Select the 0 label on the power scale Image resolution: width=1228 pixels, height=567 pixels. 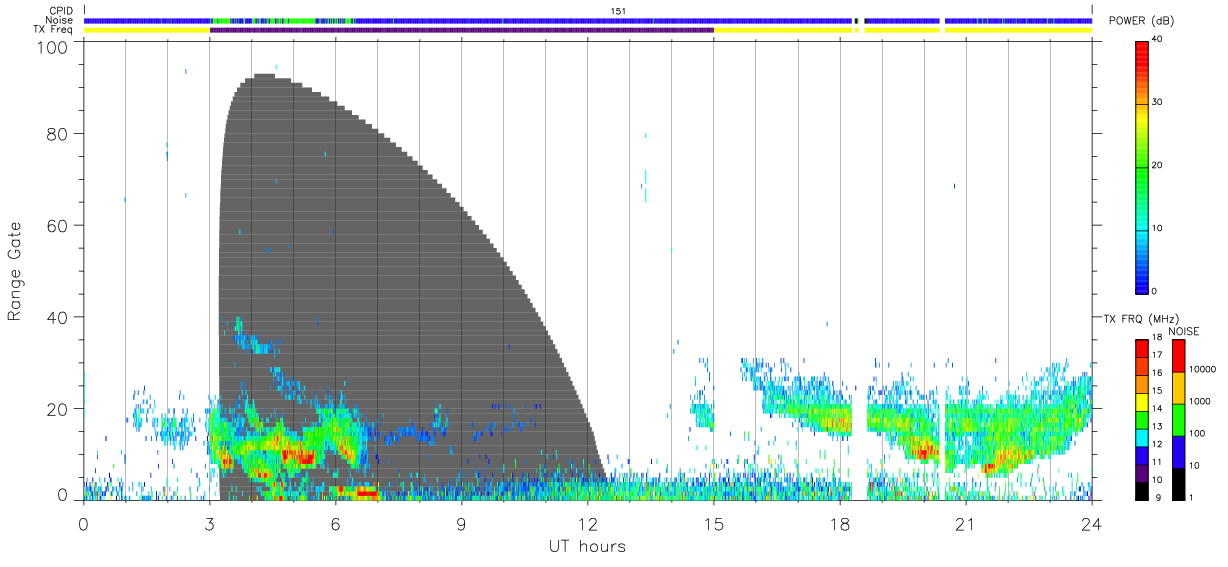pos(1155,291)
